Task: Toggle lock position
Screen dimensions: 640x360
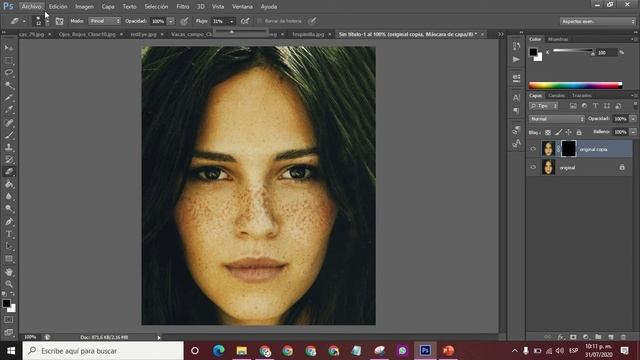Action: pyautogui.click(x=569, y=132)
